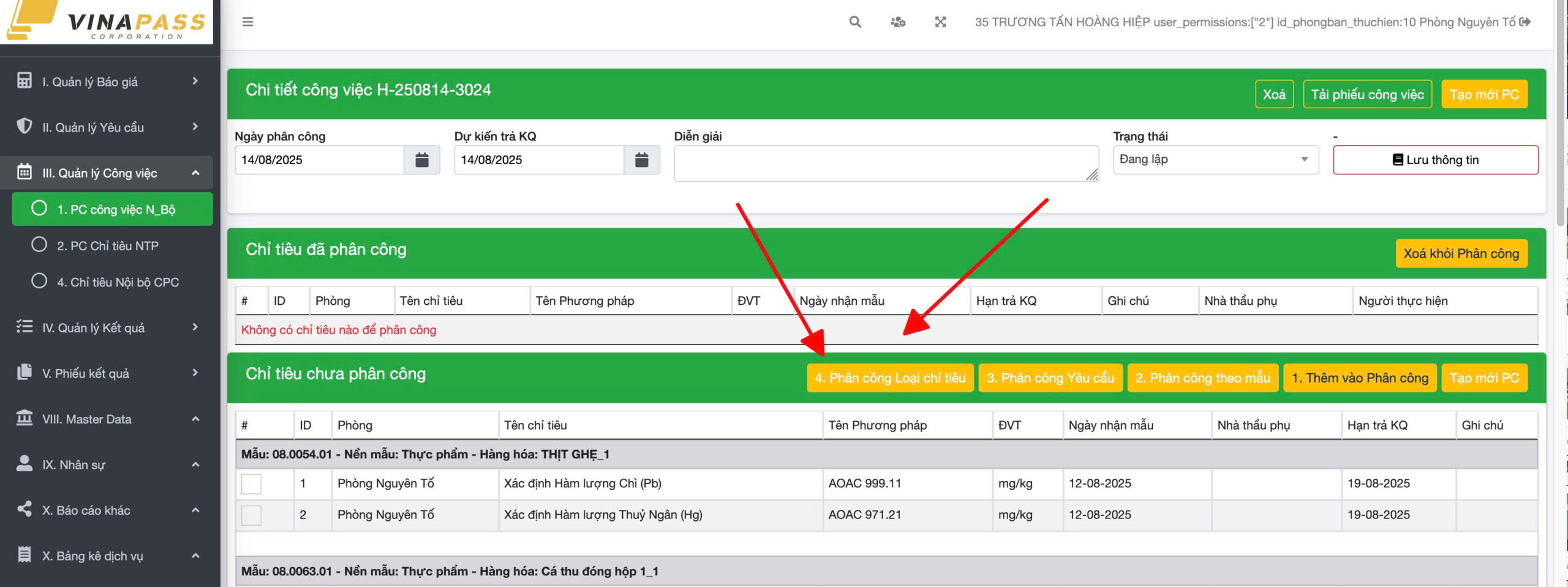Open IV. Quản lý Kết quả menu

(107, 327)
